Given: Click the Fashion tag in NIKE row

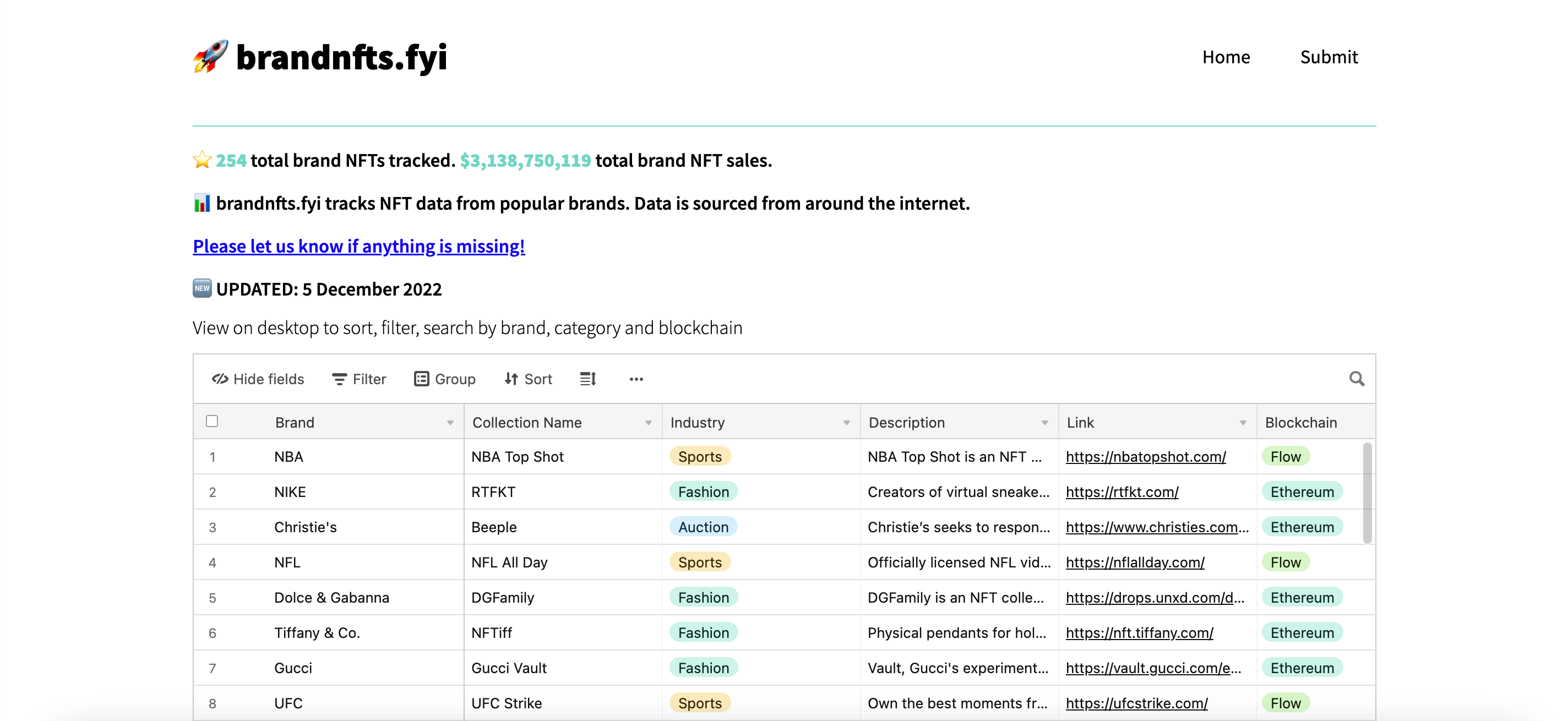Looking at the screenshot, I should pyautogui.click(x=704, y=492).
